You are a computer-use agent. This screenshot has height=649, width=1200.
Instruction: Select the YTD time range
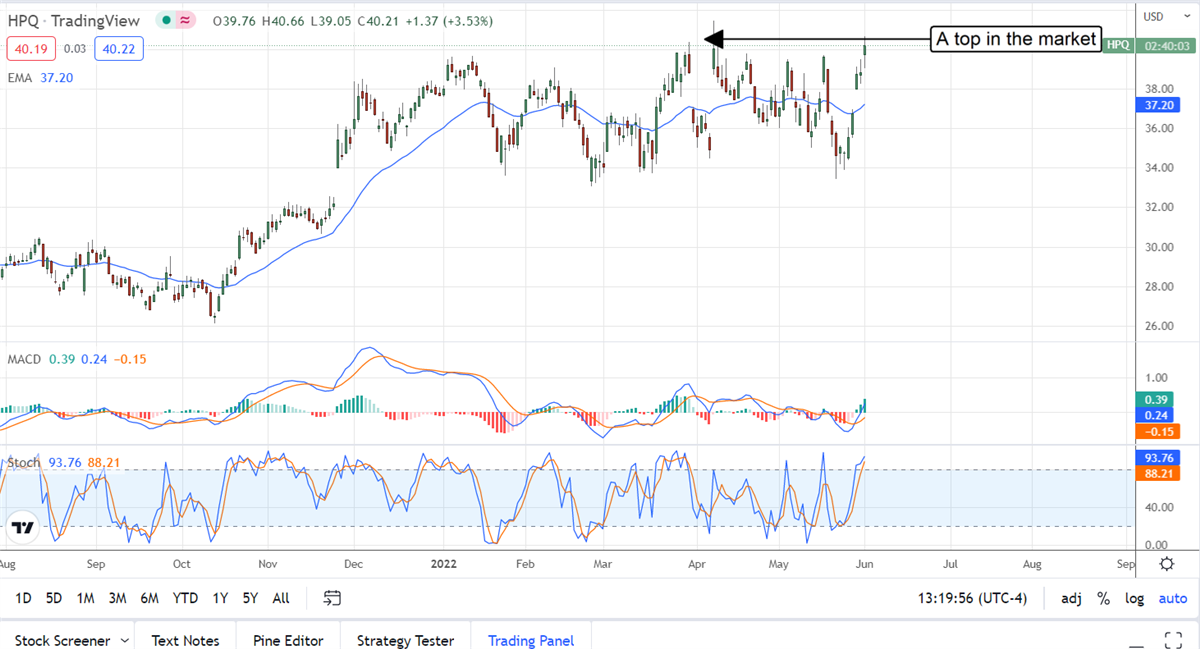click(185, 598)
